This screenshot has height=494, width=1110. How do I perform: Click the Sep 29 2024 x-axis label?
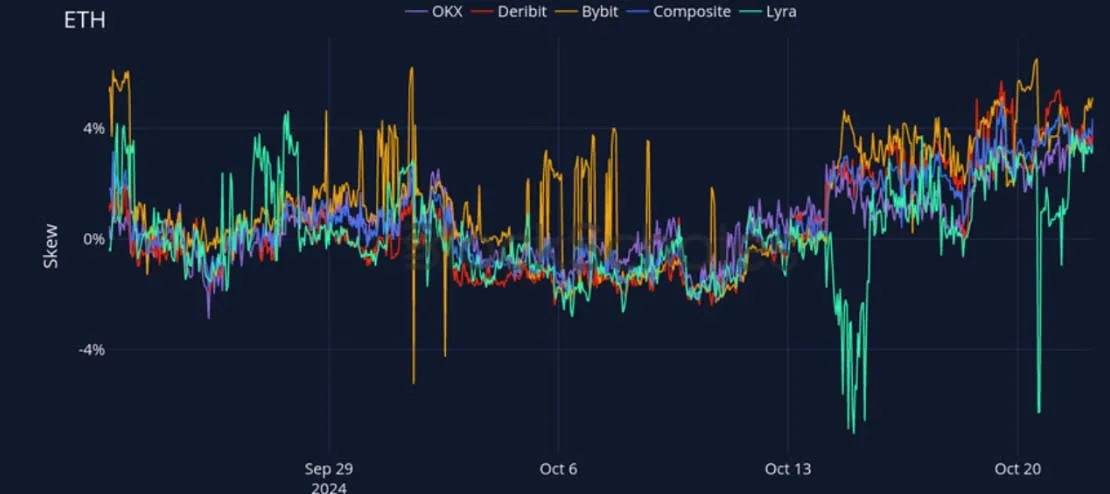(328, 478)
